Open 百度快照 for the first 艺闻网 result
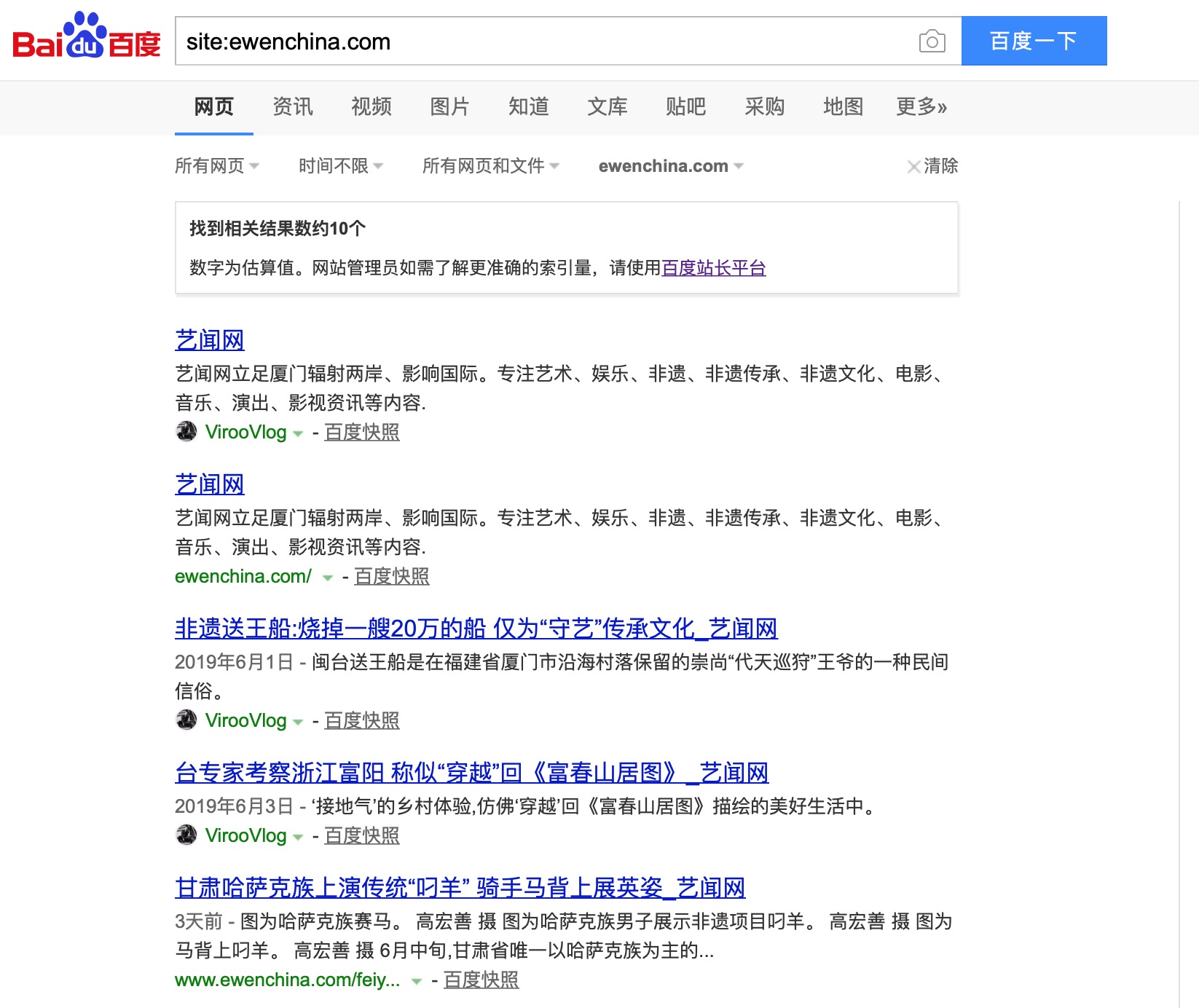The height and width of the screenshot is (1008, 1199). coord(362,432)
